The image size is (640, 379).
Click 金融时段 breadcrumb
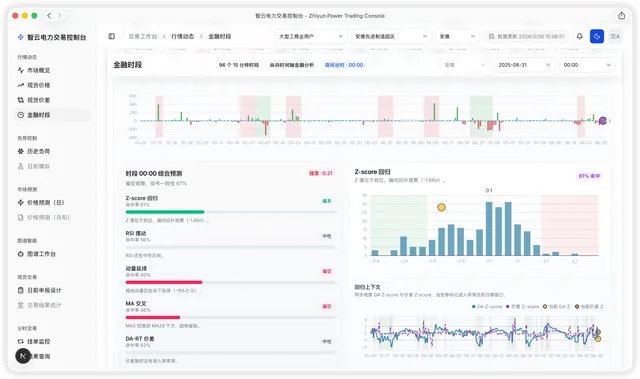pos(220,36)
